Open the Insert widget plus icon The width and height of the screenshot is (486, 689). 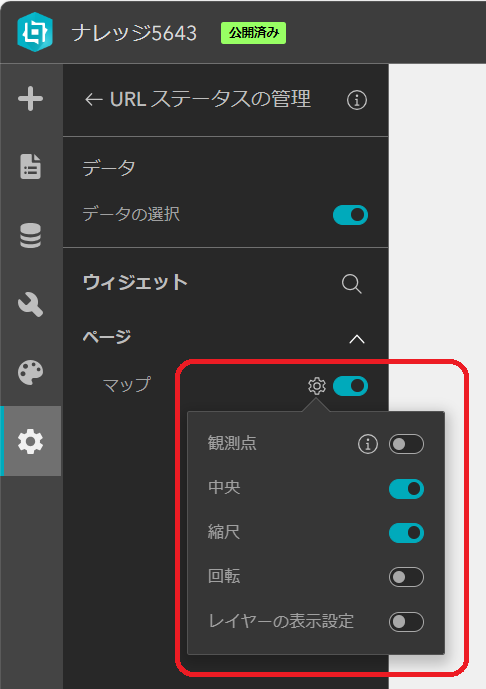tap(30, 98)
